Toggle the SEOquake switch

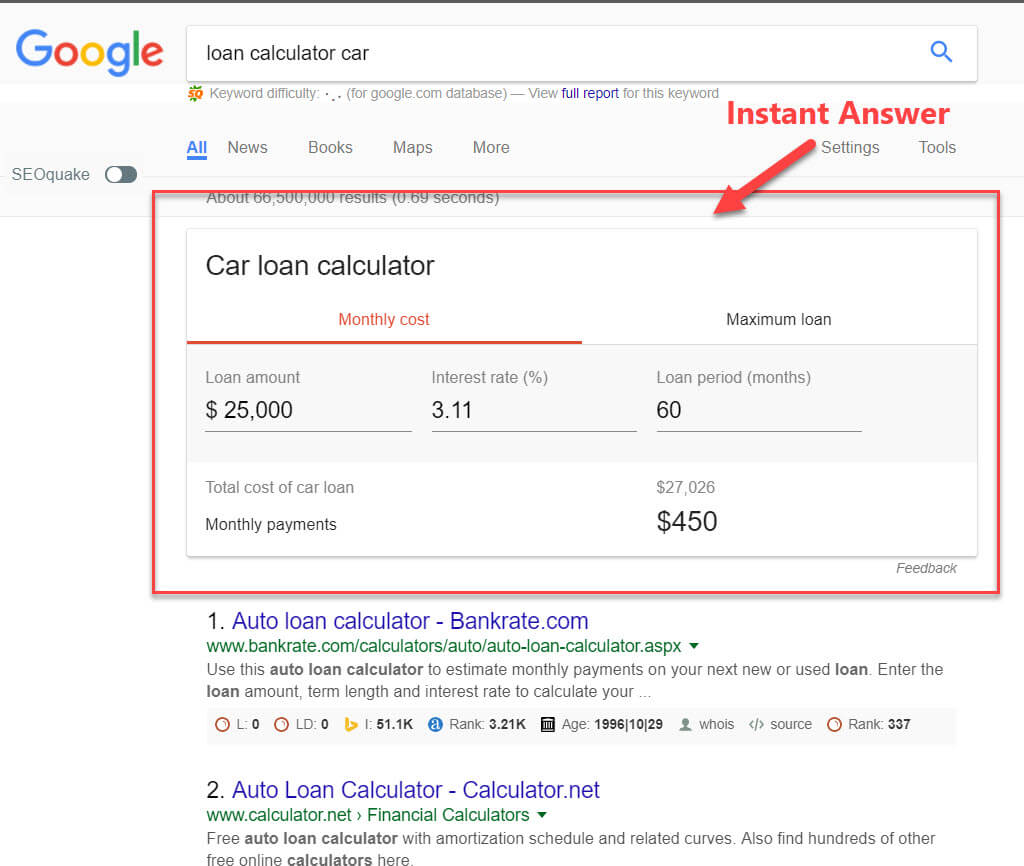(121, 174)
